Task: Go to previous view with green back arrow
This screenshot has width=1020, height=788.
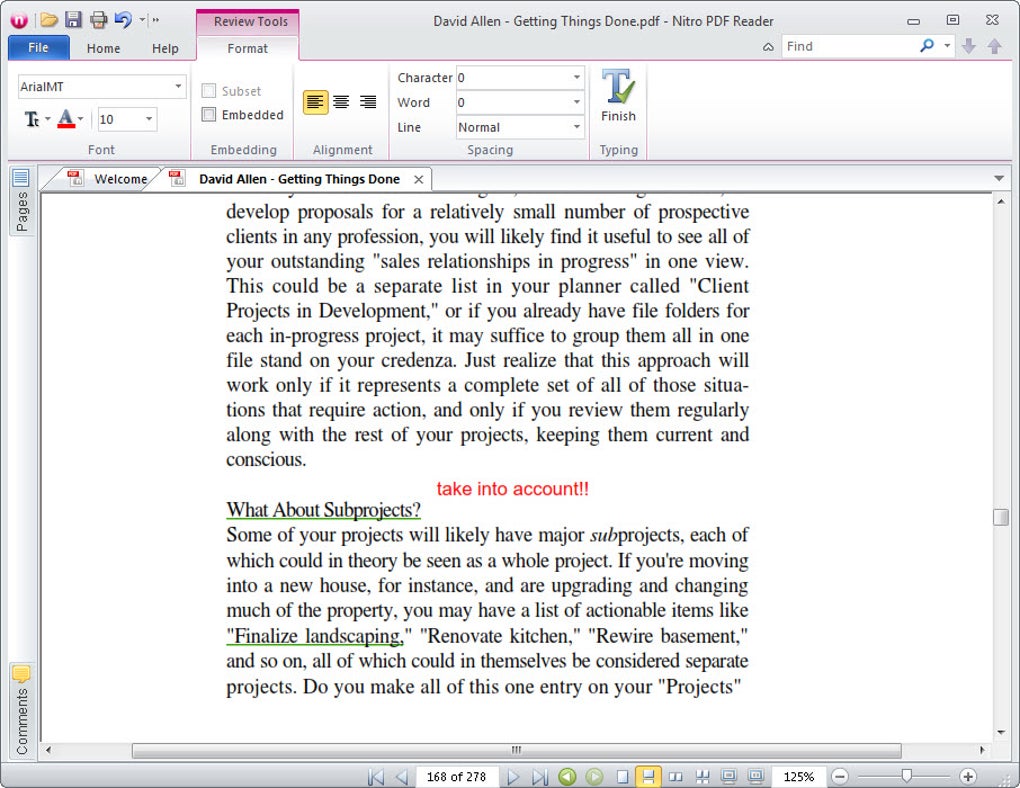Action: [x=567, y=777]
